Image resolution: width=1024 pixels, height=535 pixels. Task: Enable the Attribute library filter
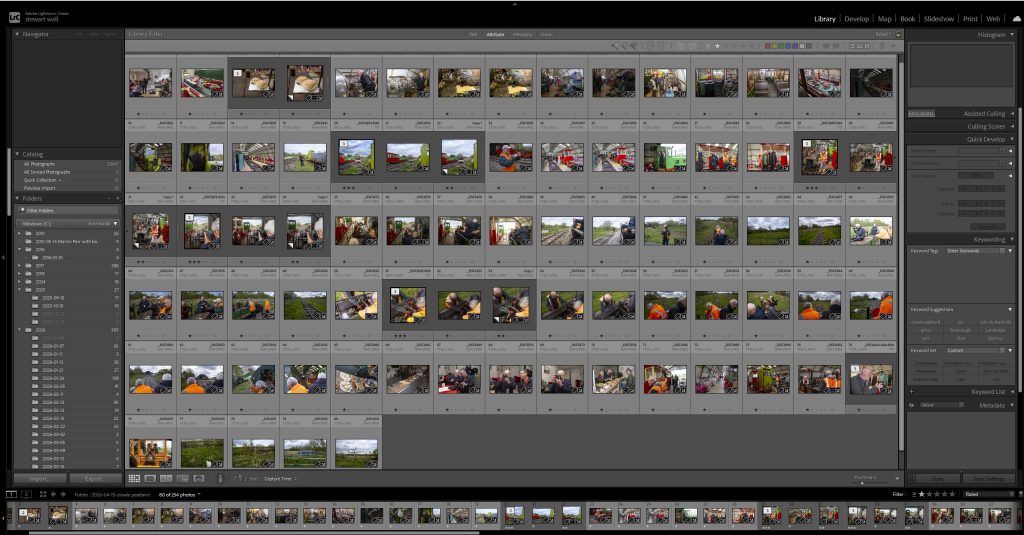pos(495,34)
